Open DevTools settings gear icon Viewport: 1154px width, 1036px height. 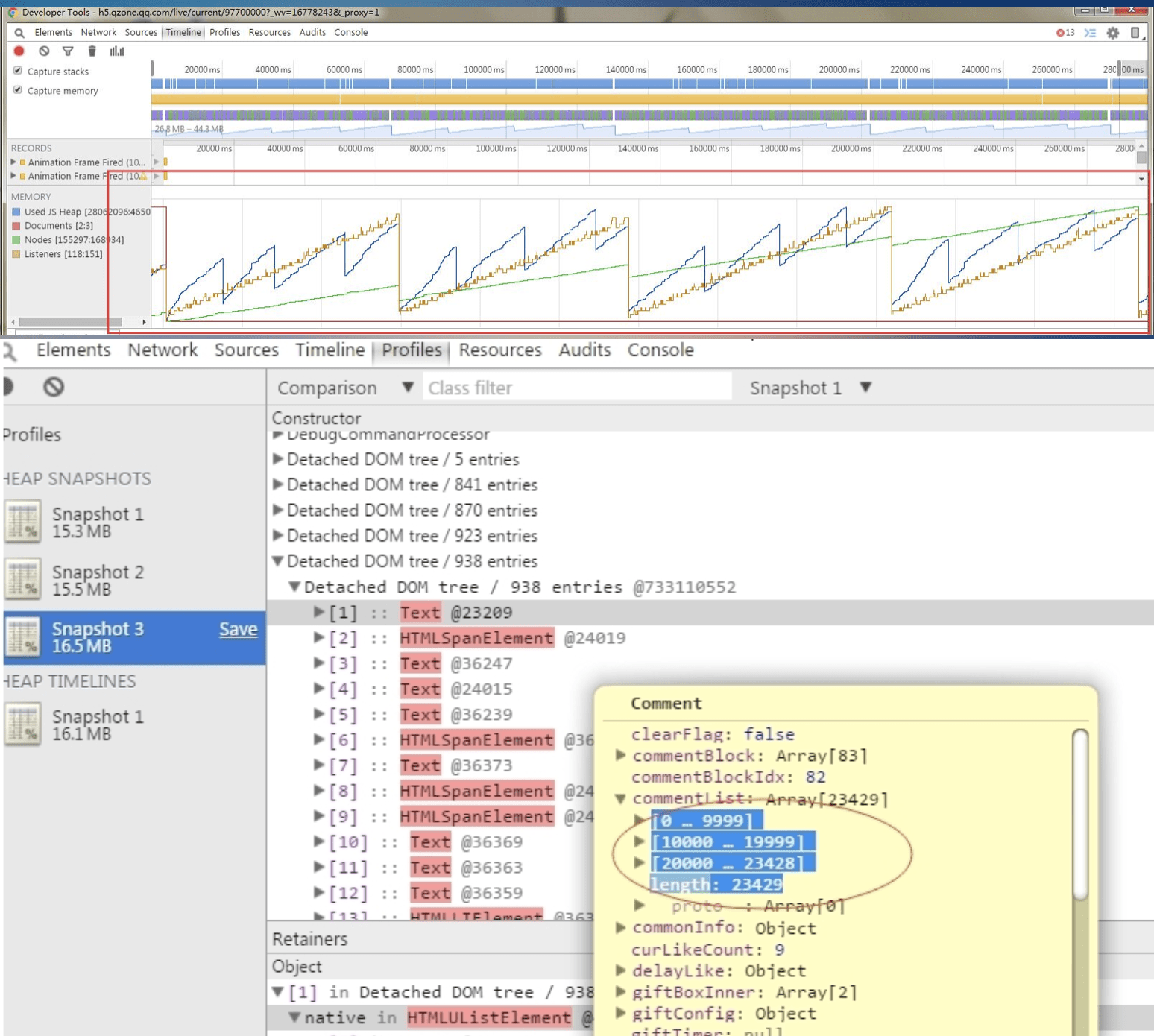pos(1112,33)
